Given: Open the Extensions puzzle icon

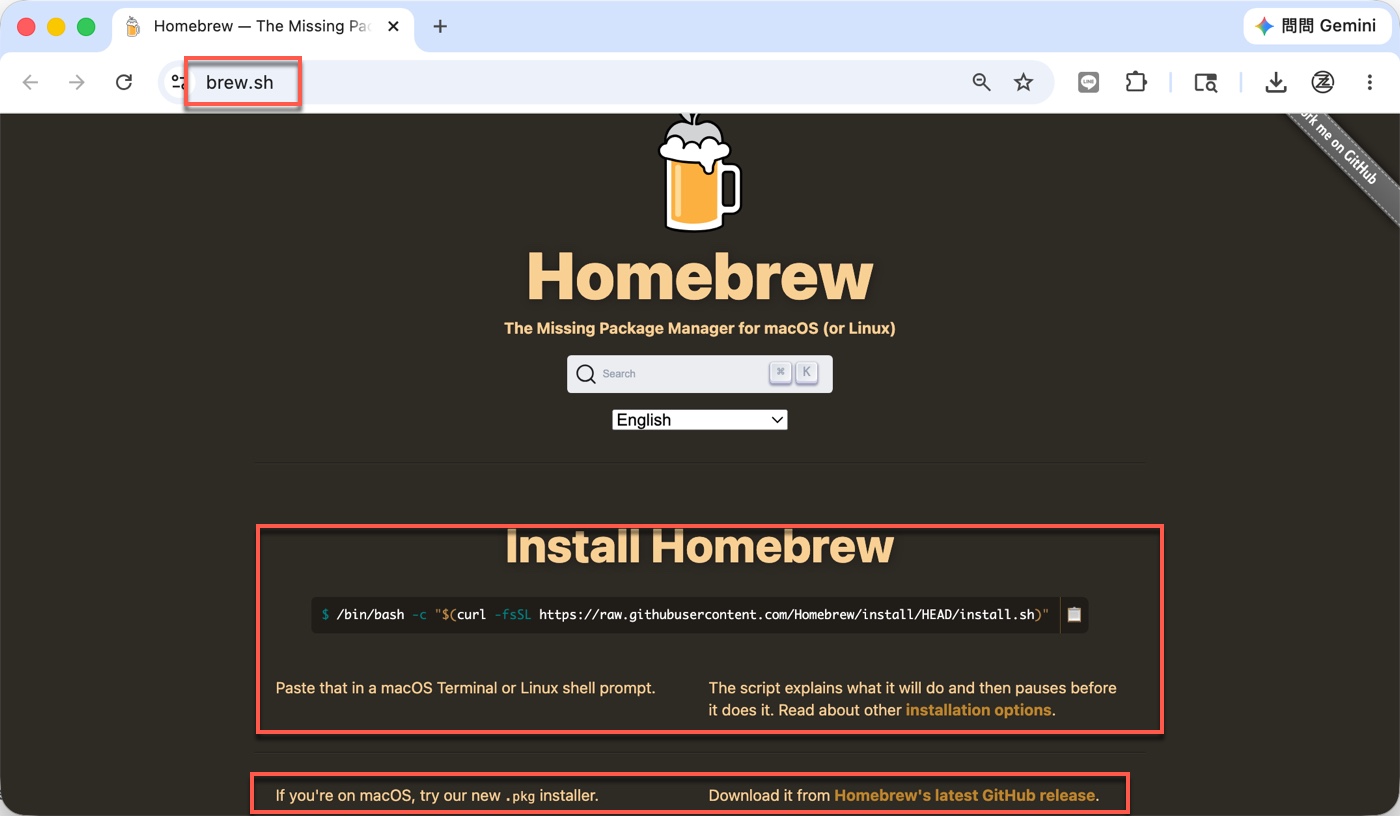Looking at the screenshot, I should pos(1136,82).
